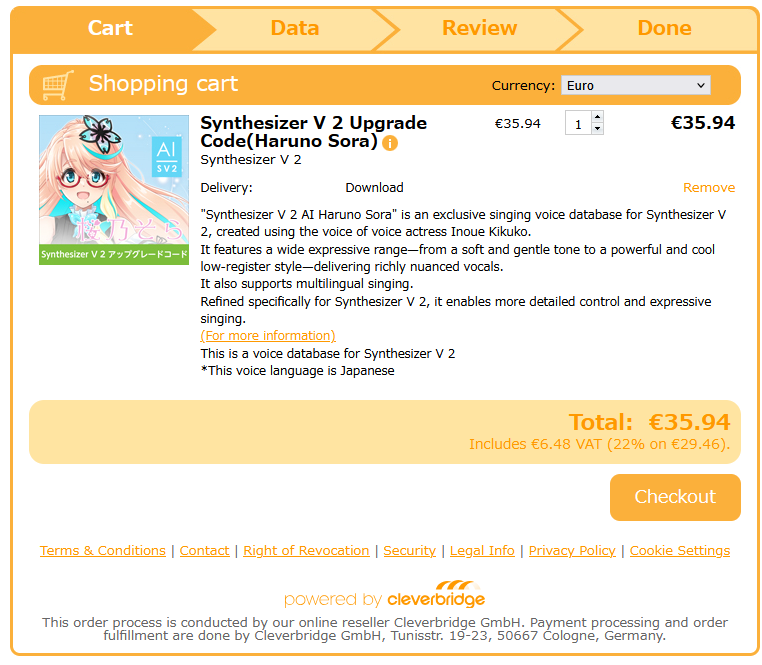Click the Haruno Sora product thumbnail

coord(114,190)
